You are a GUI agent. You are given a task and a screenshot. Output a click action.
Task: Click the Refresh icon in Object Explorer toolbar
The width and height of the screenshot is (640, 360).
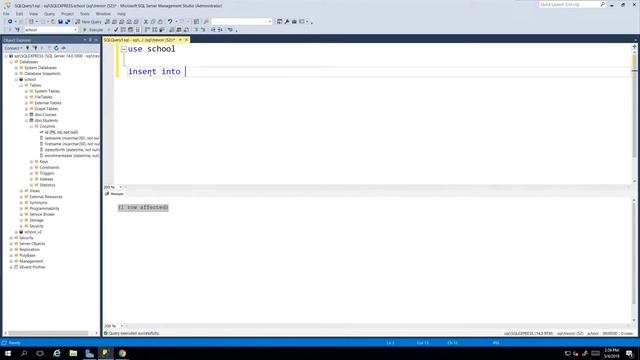(x=56, y=48)
